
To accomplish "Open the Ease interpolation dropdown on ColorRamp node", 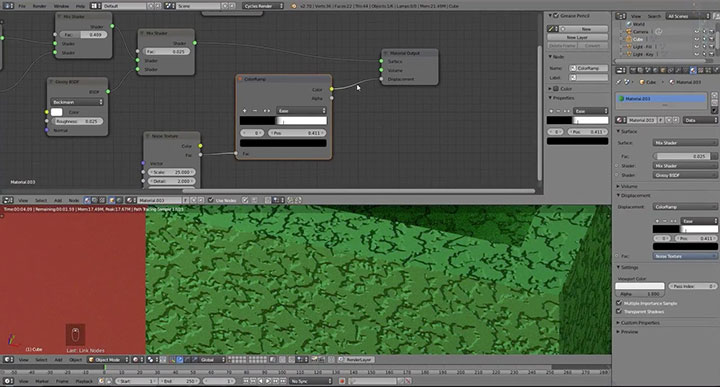I will coord(301,111).
